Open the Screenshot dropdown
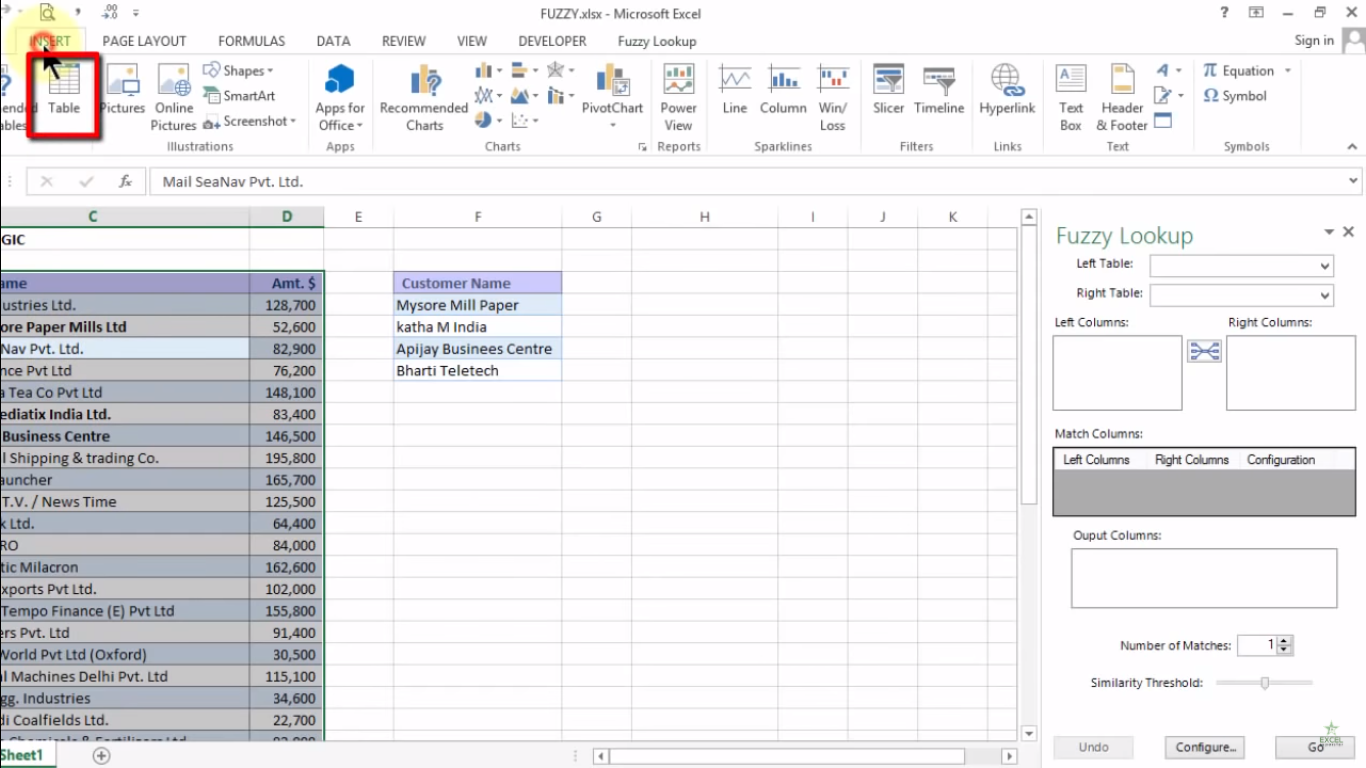The height and width of the screenshot is (768, 1366). point(250,121)
